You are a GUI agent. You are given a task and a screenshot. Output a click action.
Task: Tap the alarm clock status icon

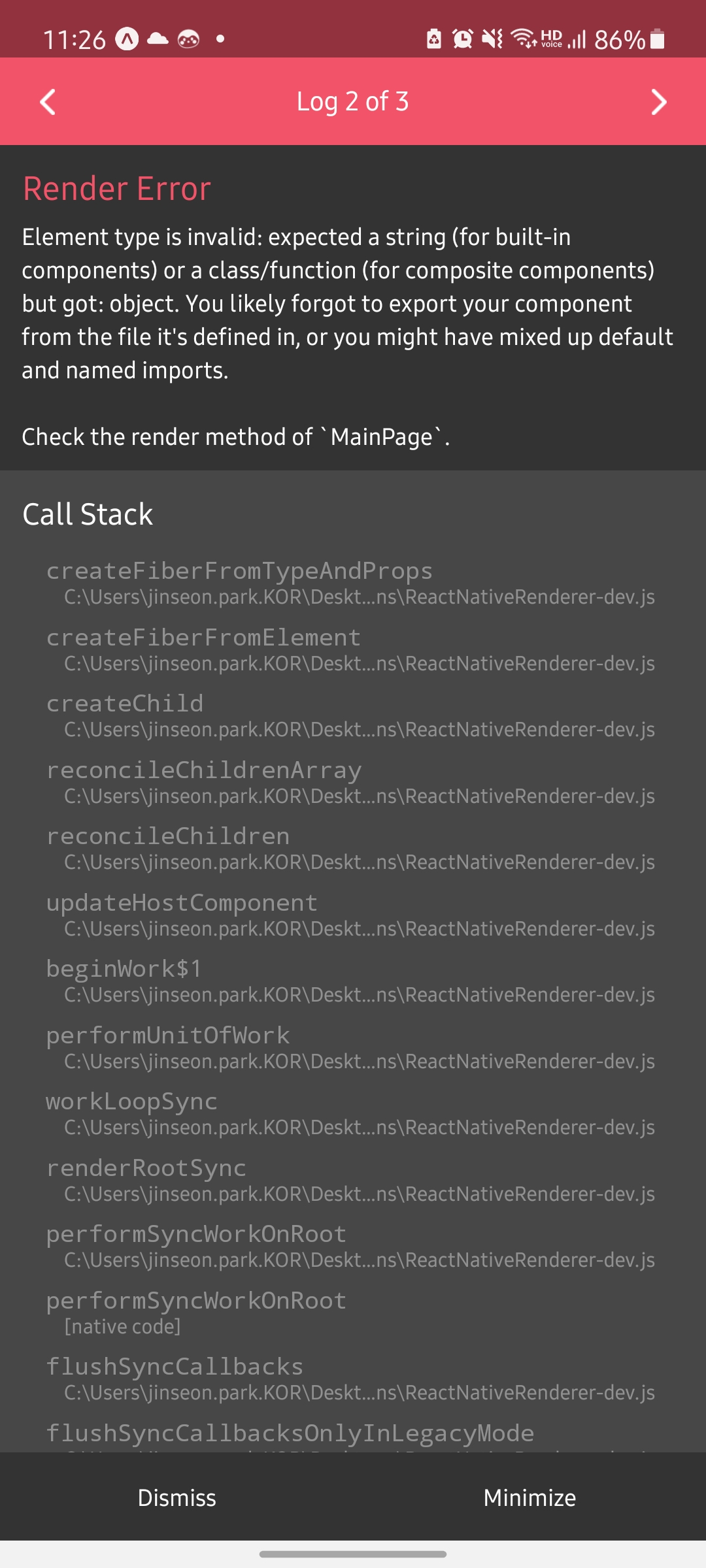click(x=463, y=39)
